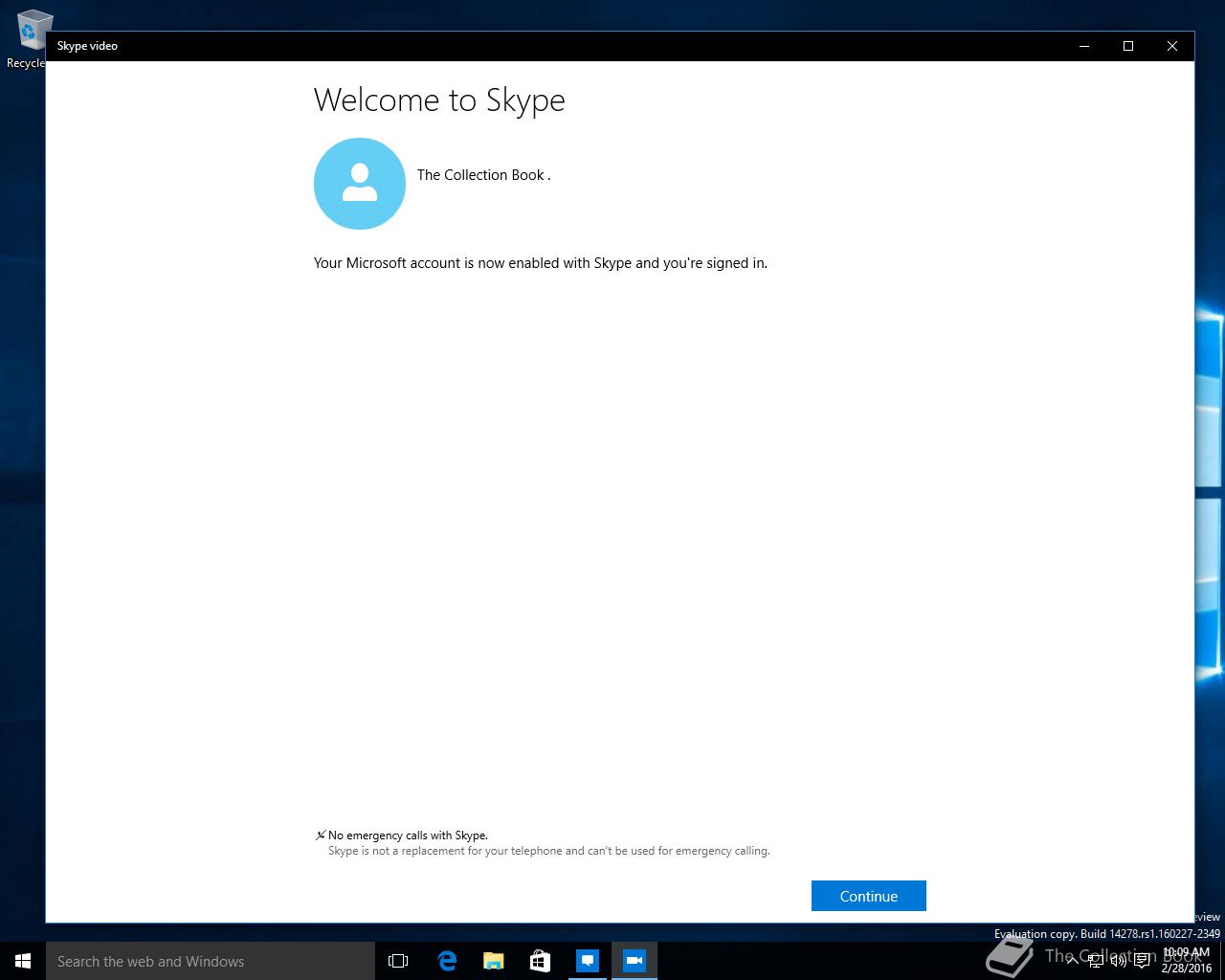
Task: Click the Skype video taskbar icon
Action: tap(635, 961)
